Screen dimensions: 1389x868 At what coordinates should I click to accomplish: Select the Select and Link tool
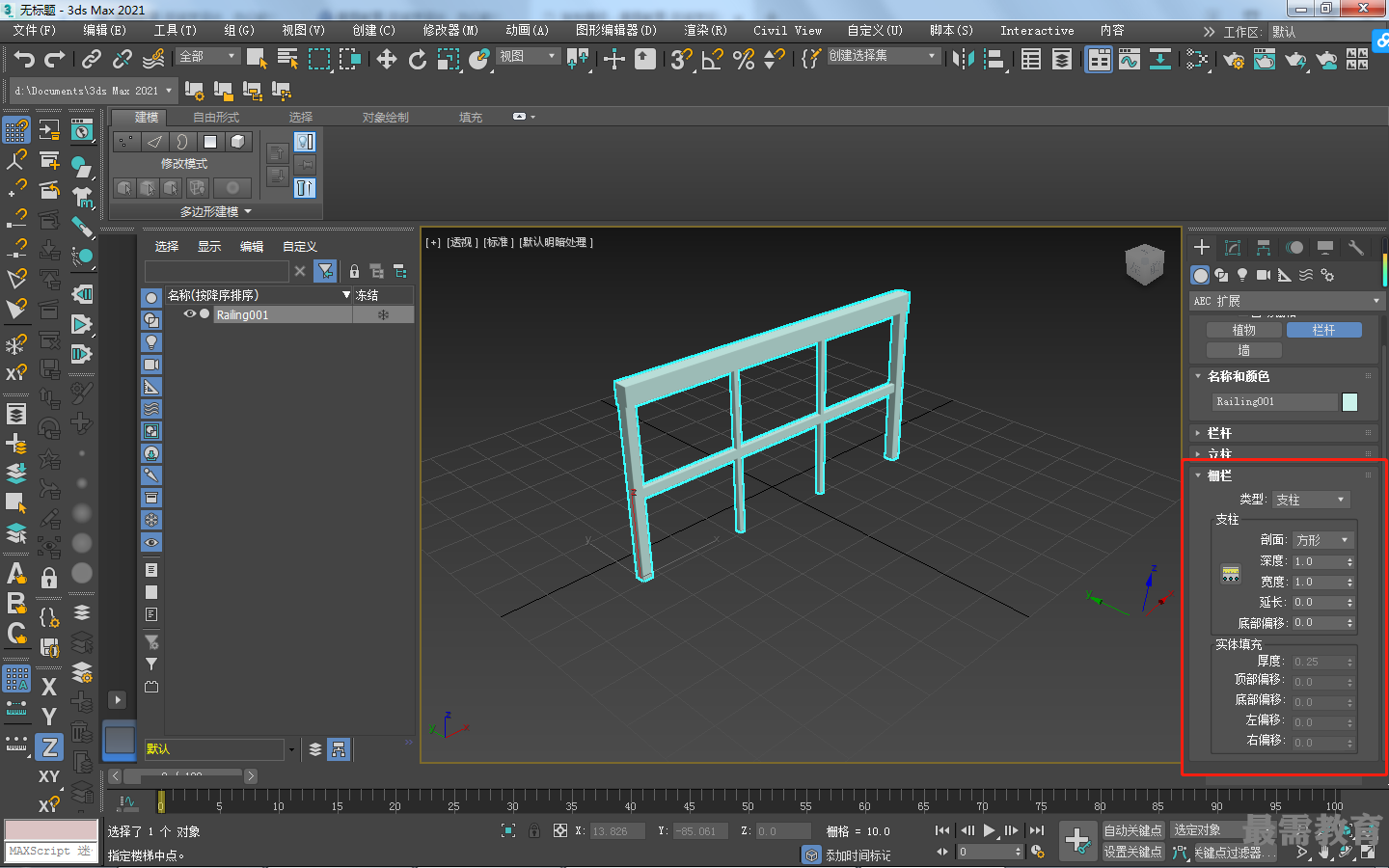[x=92, y=60]
